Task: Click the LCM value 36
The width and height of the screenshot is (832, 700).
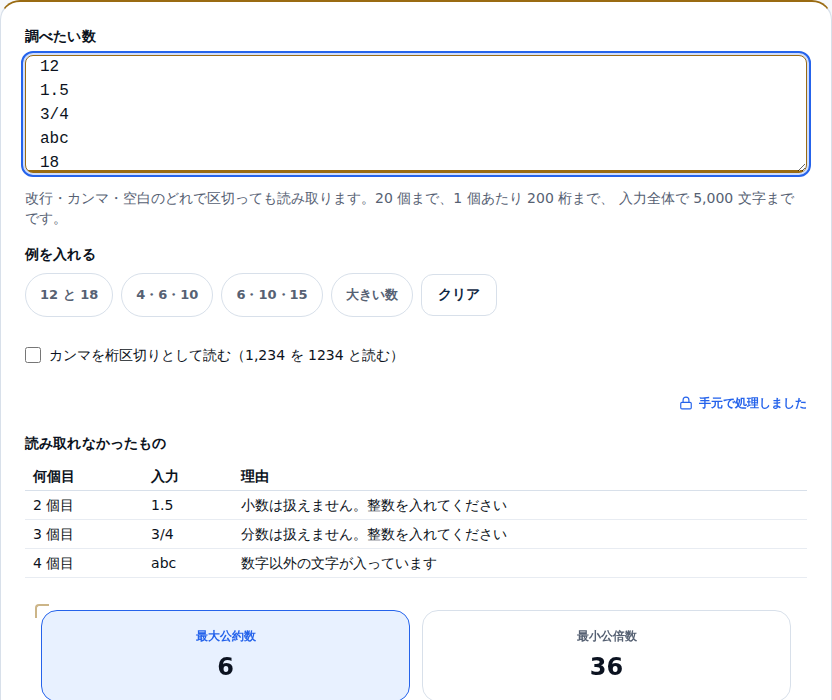Action: (x=606, y=667)
